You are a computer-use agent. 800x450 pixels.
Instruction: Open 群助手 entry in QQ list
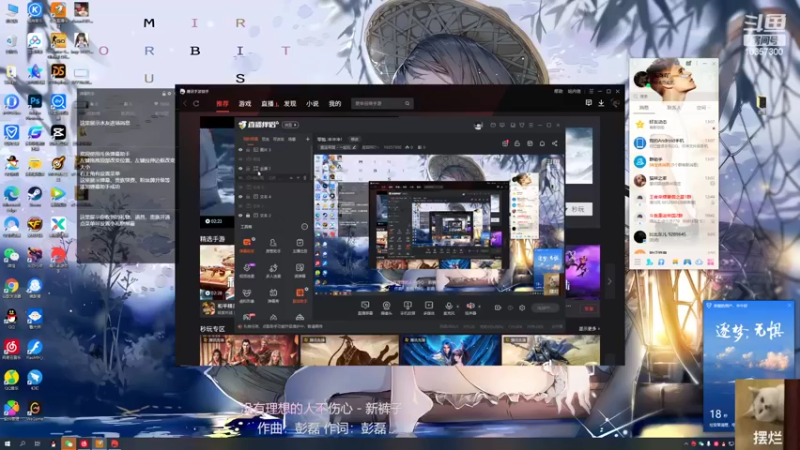674,162
